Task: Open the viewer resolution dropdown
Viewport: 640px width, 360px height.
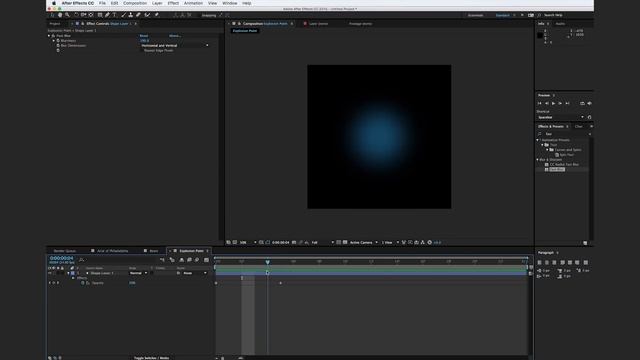Action: click(322, 242)
